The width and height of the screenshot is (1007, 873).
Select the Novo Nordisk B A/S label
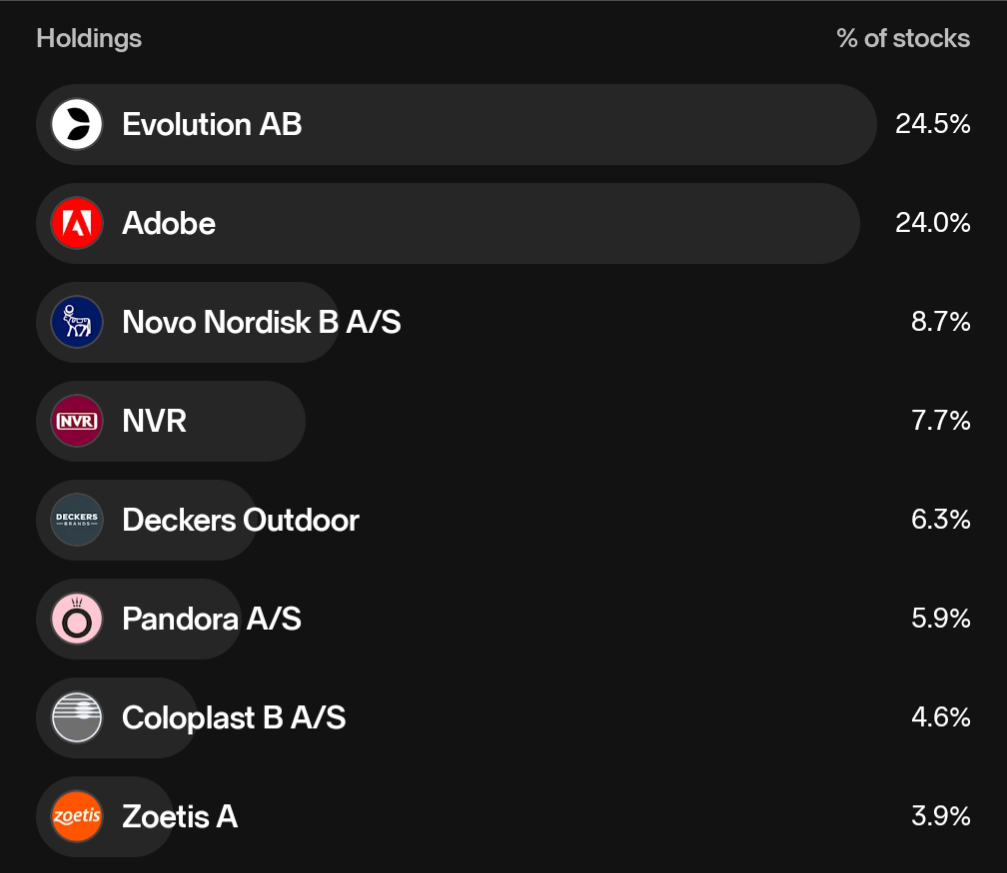point(261,322)
